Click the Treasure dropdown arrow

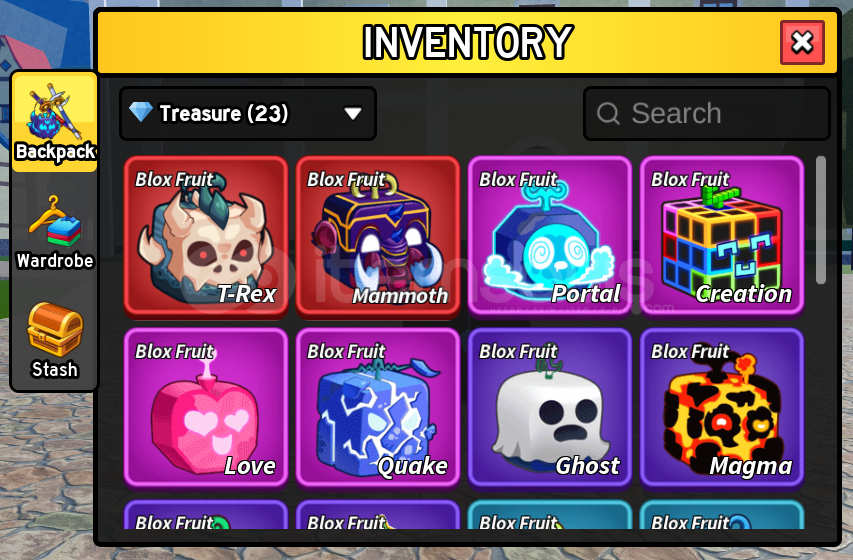point(353,113)
